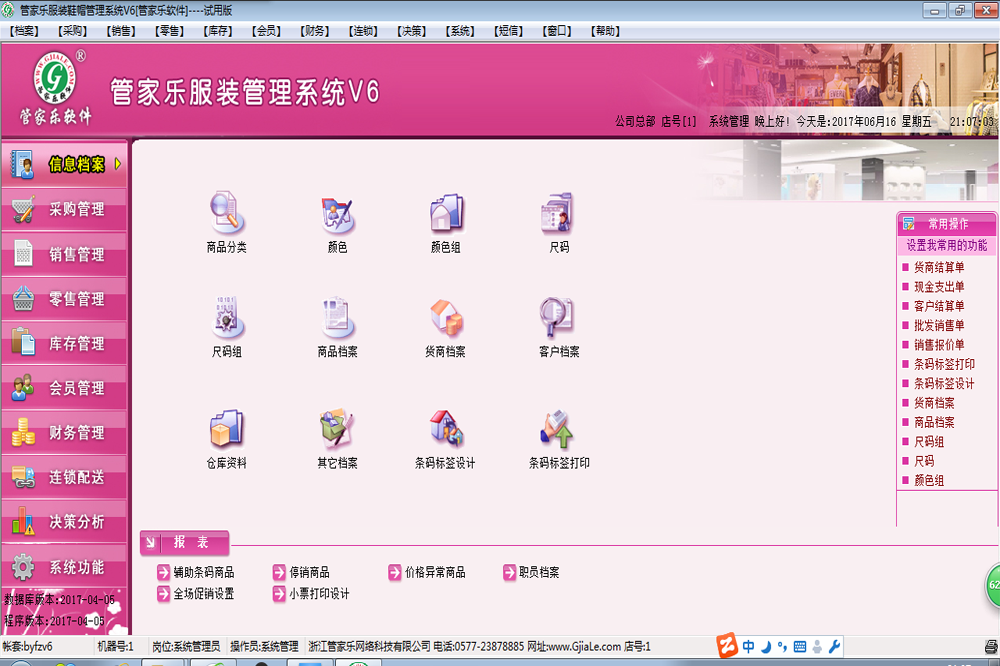
Task: Open the 全场促销设置 report link
Action: (x=196, y=594)
